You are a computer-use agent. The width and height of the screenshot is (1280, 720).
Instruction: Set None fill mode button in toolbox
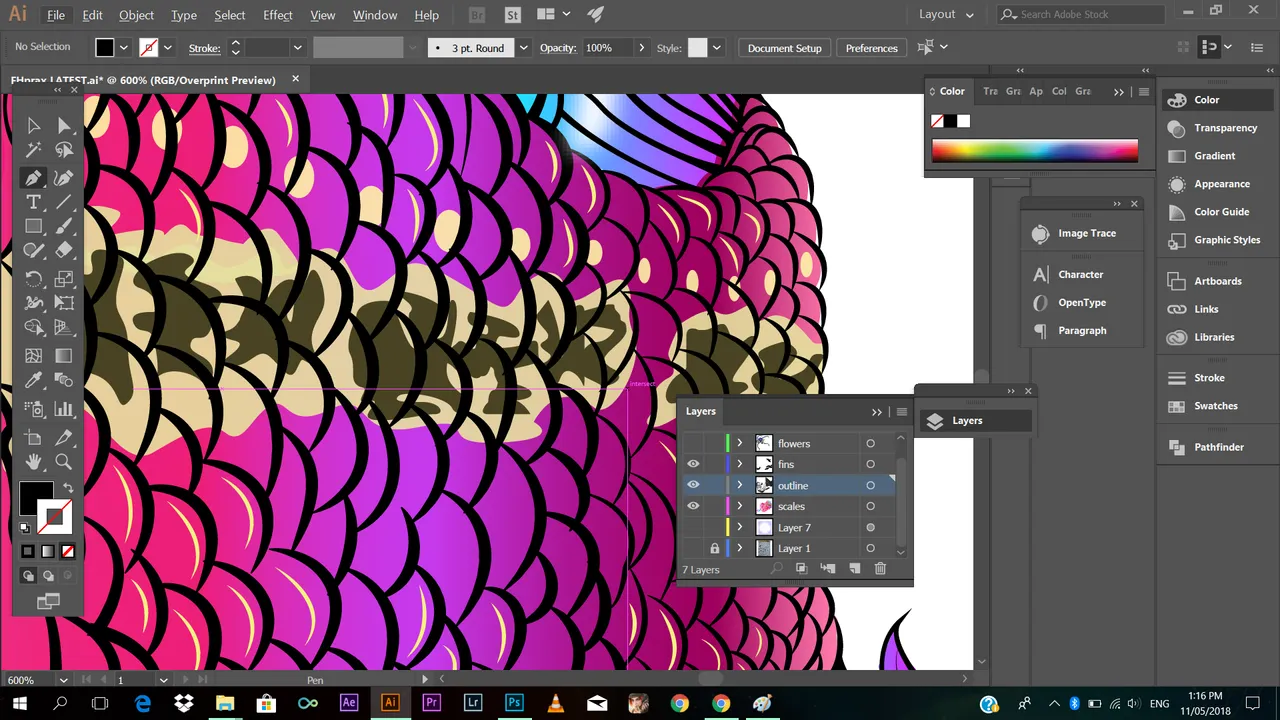coord(67,551)
